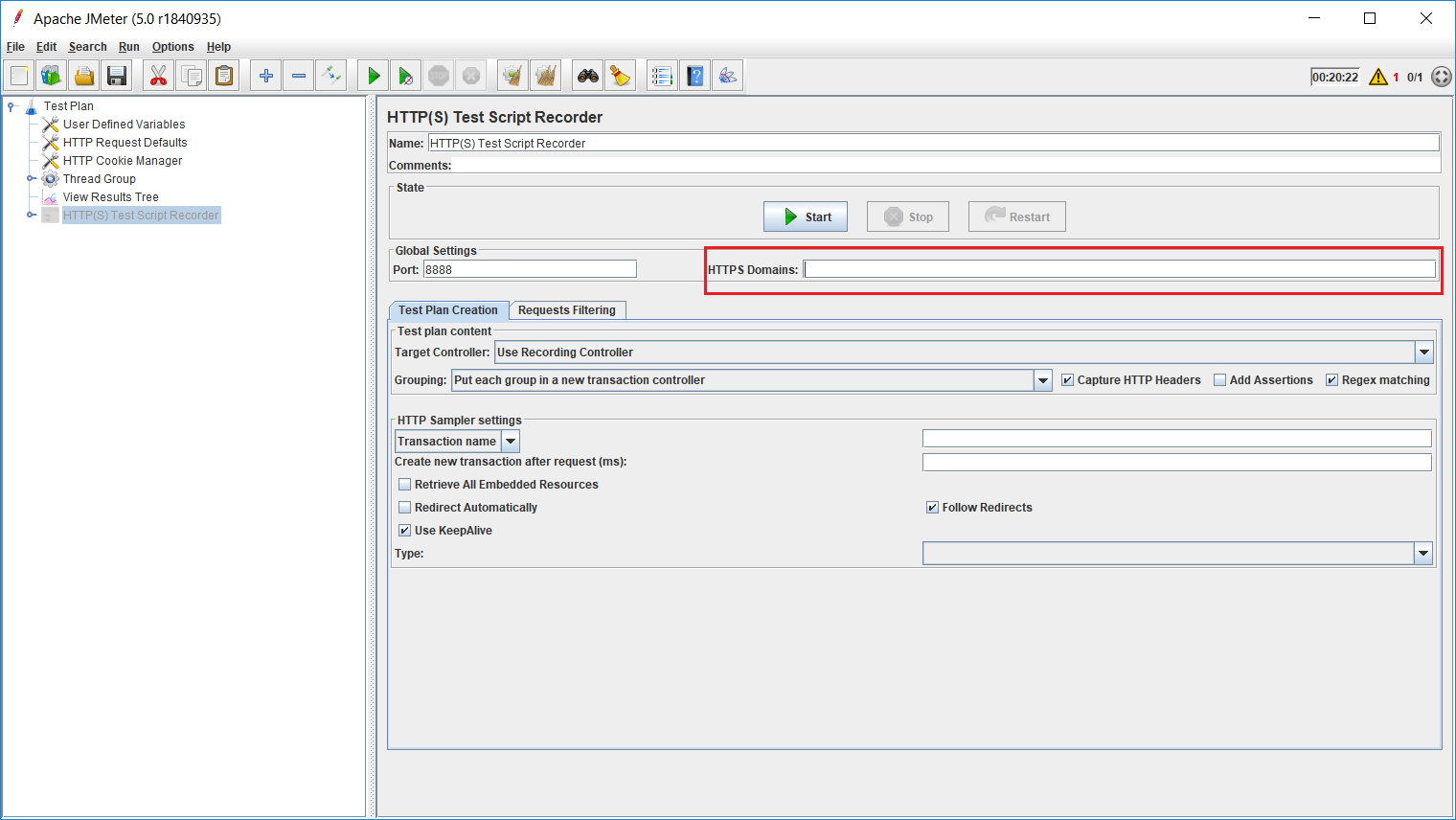Start the test ignoring pause timers
The width and height of the screenshot is (1456, 820).
coord(404,75)
